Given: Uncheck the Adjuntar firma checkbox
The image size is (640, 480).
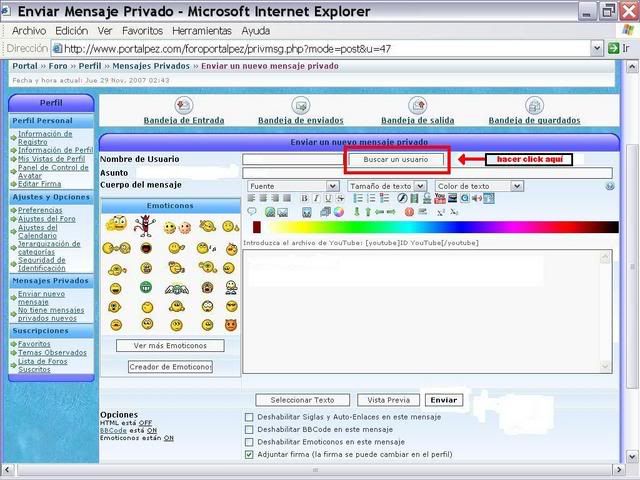Looking at the screenshot, I should pos(249,454).
